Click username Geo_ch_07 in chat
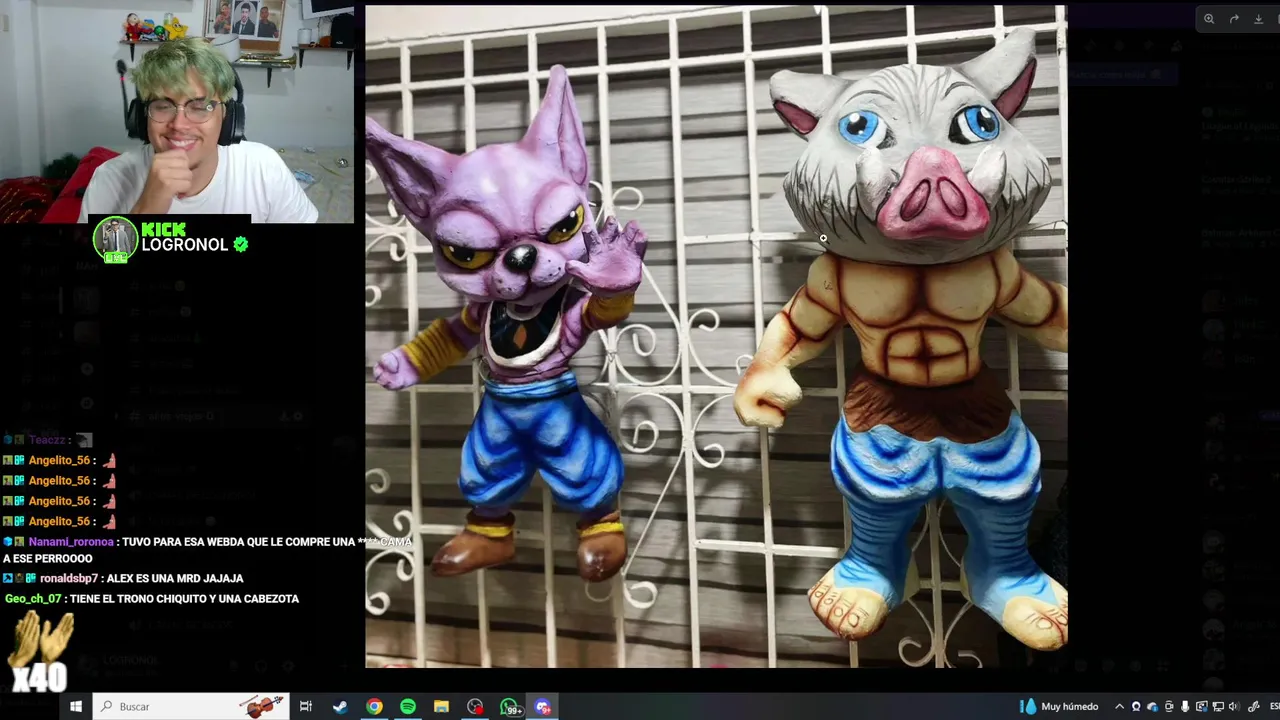 (x=33, y=598)
